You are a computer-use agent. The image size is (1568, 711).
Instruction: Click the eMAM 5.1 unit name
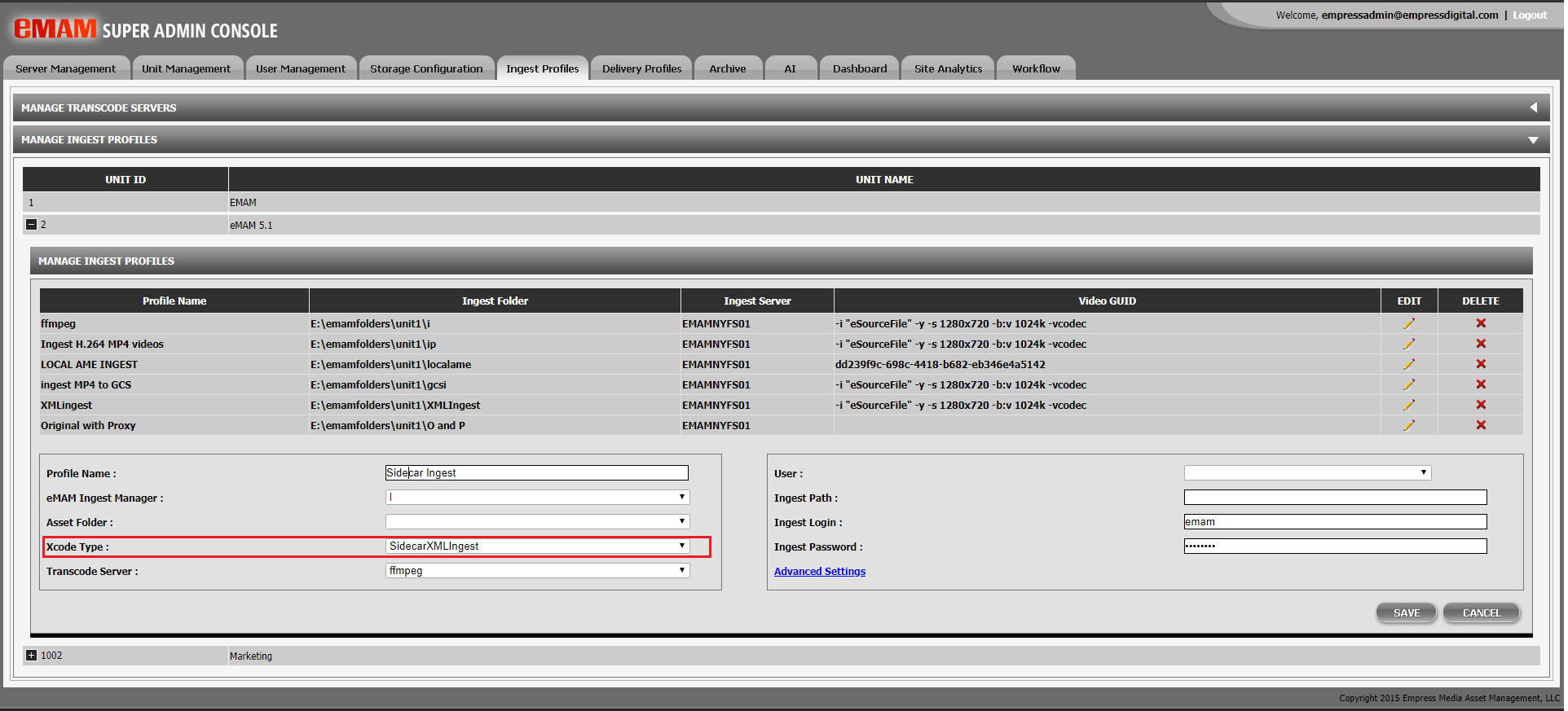(251, 226)
